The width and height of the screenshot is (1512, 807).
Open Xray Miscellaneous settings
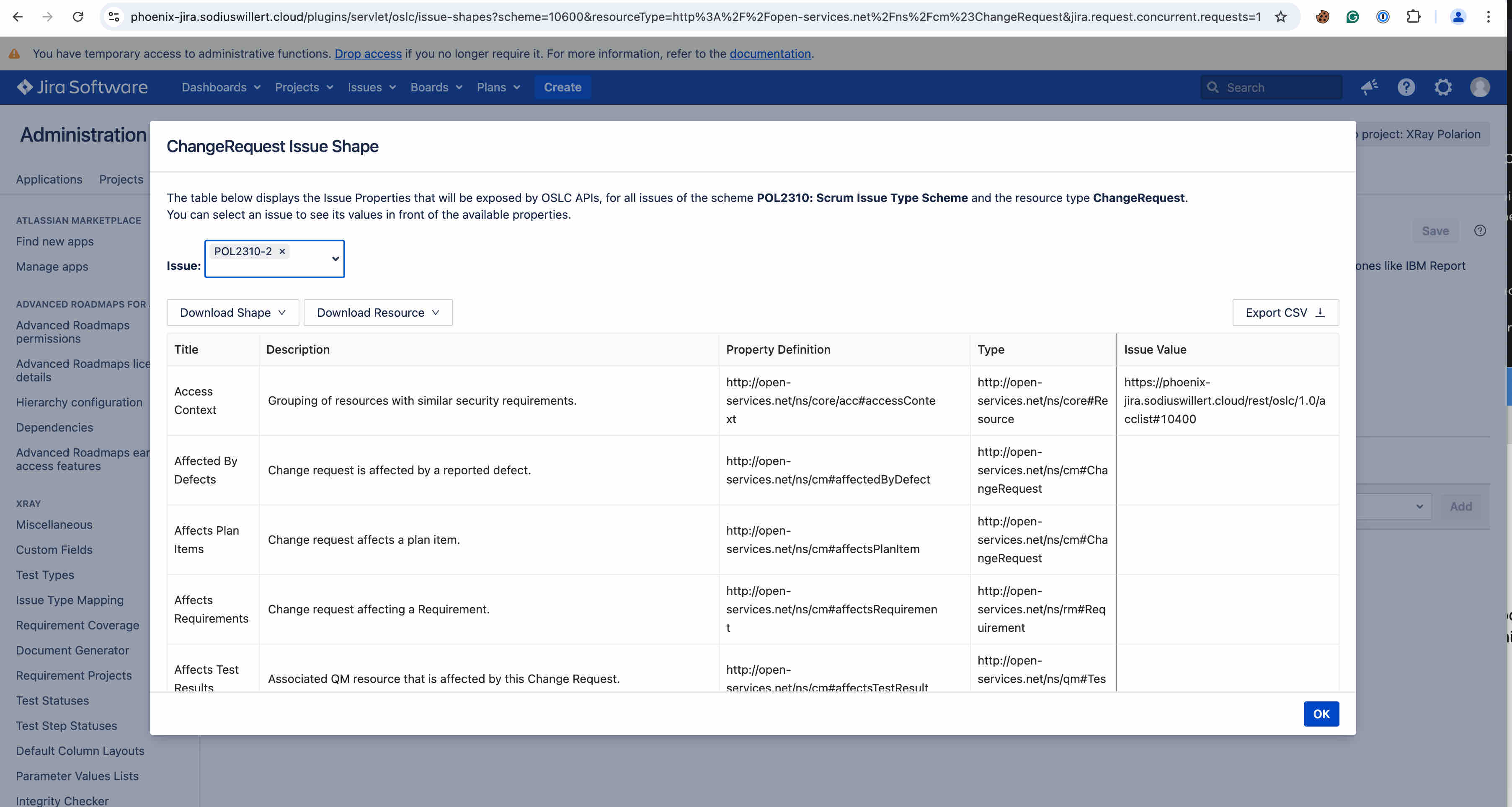(x=54, y=525)
